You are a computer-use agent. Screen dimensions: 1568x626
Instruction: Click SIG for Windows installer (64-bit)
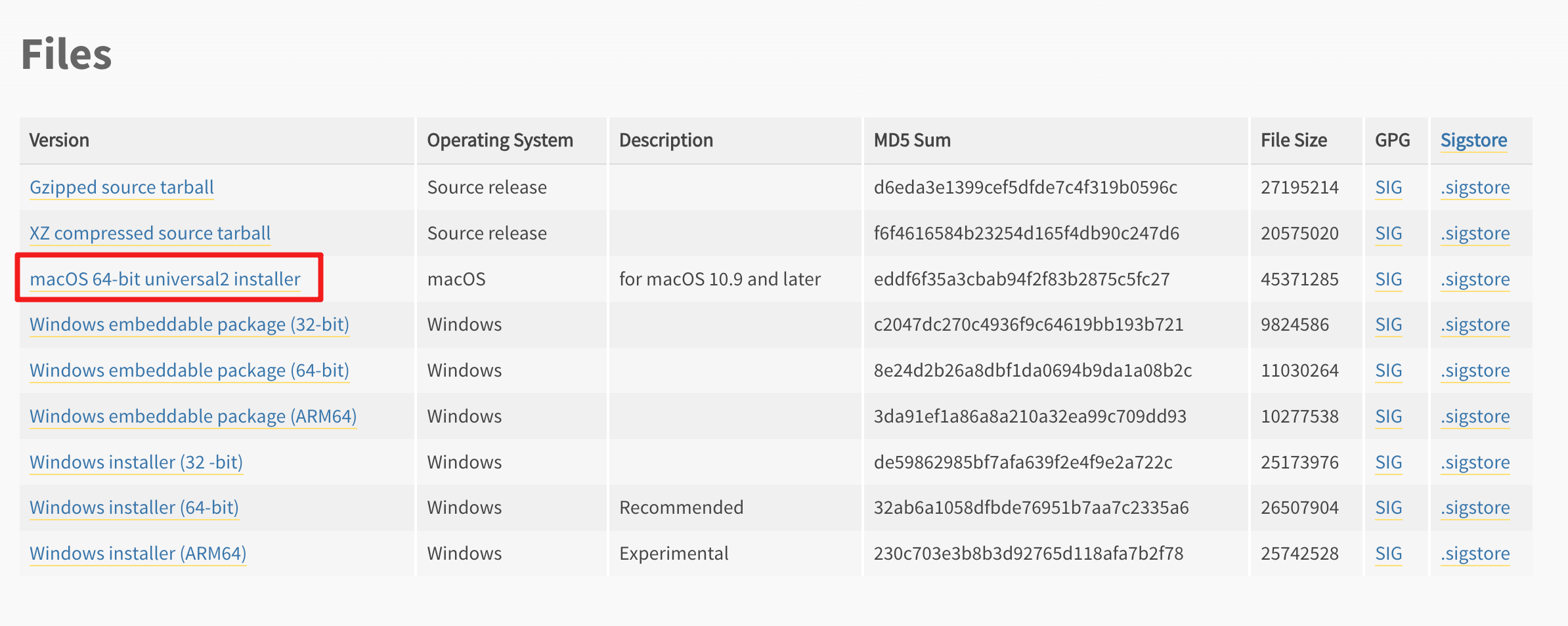[x=1388, y=508]
